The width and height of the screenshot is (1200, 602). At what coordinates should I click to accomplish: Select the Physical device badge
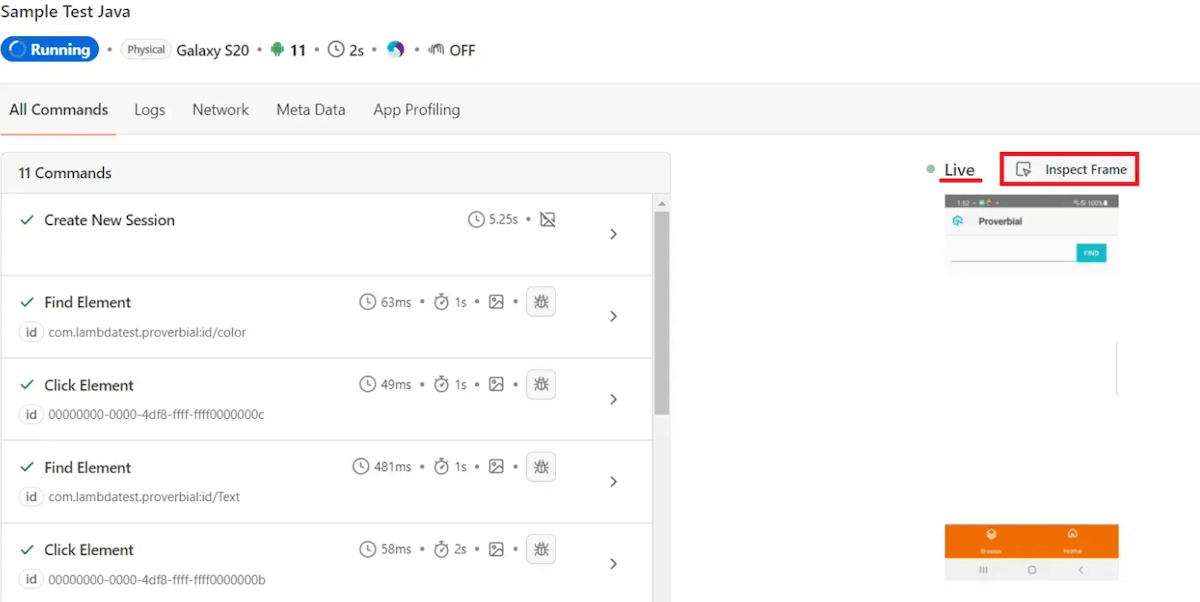[x=145, y=48]
